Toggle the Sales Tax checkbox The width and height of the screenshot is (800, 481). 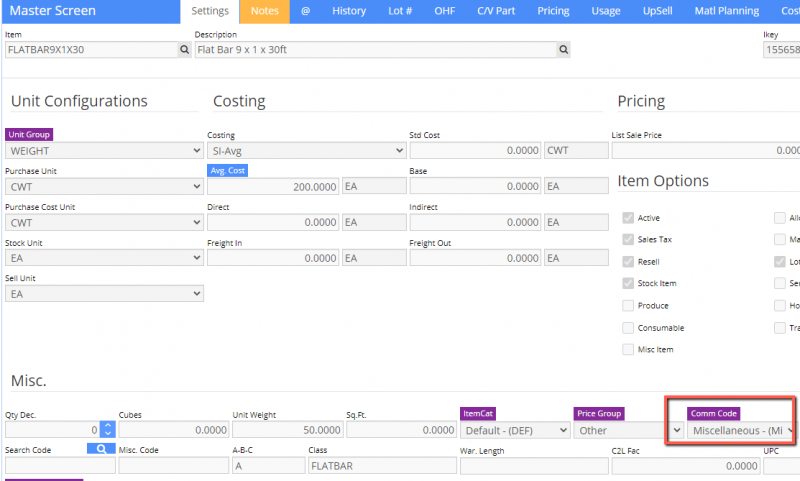(628, 239)
